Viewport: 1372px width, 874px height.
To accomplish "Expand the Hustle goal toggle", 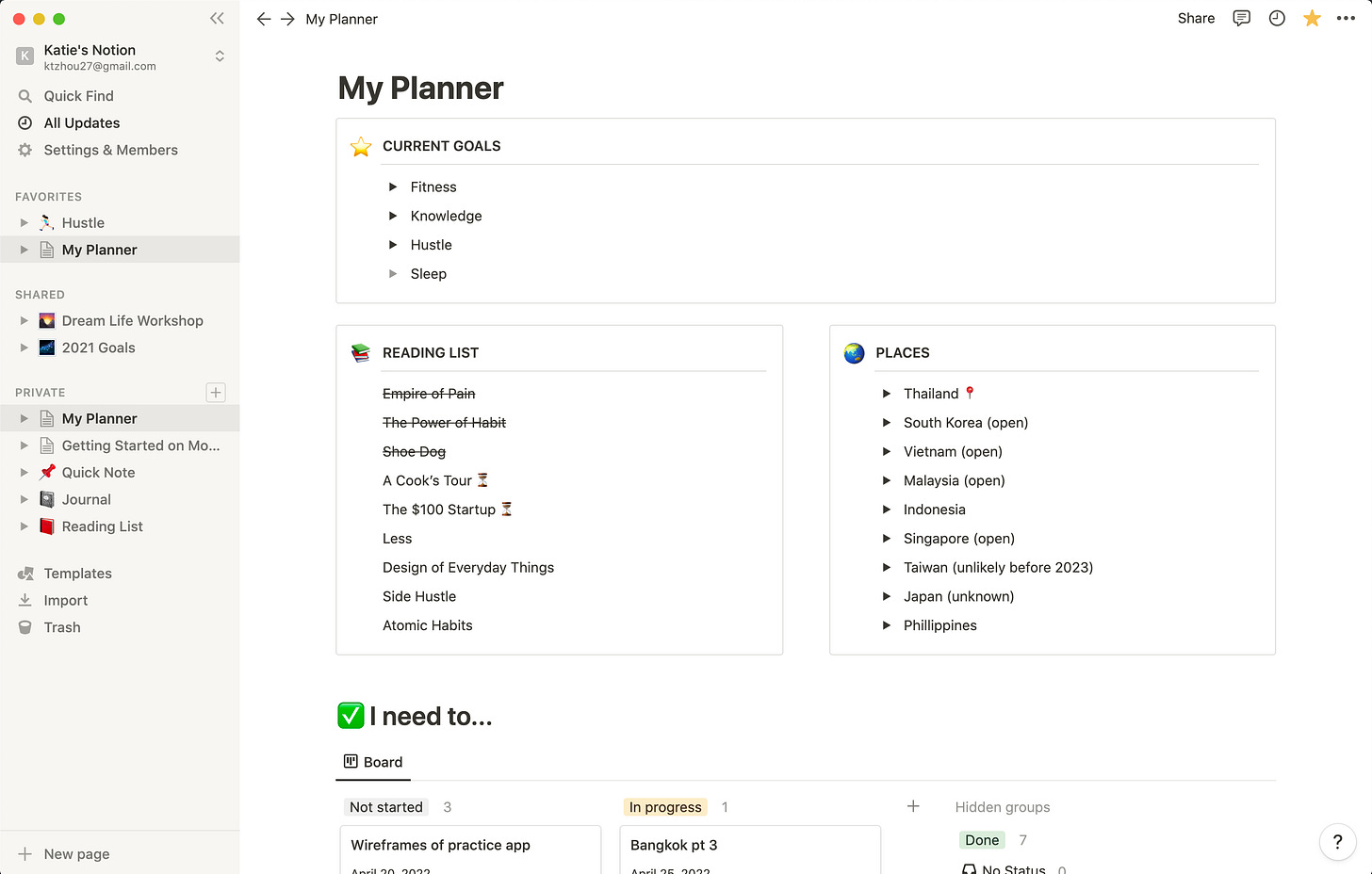I will [x=393, y=245].
